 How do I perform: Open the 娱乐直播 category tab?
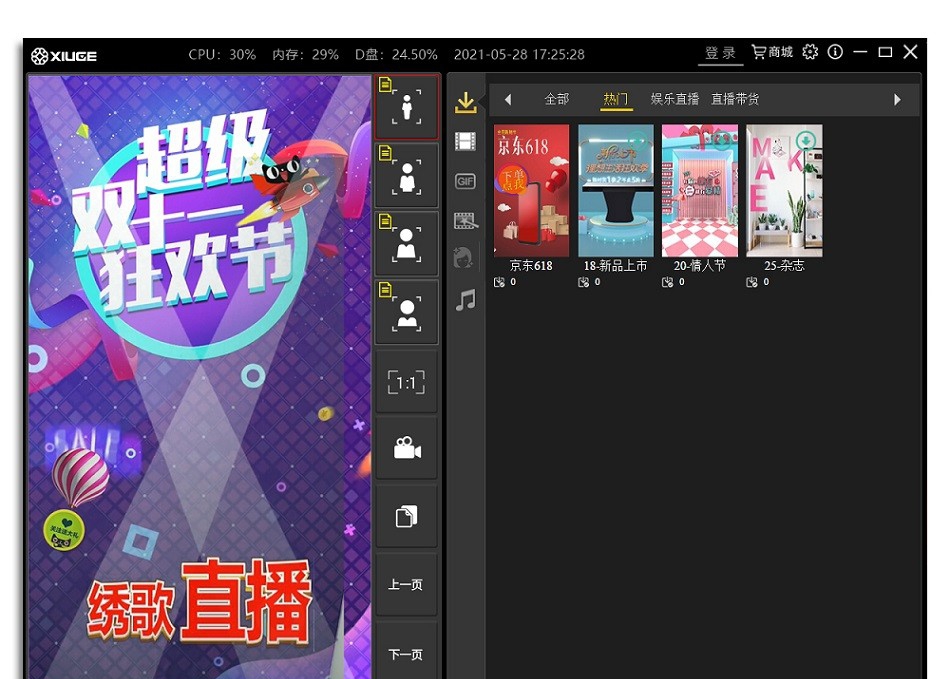673,99
